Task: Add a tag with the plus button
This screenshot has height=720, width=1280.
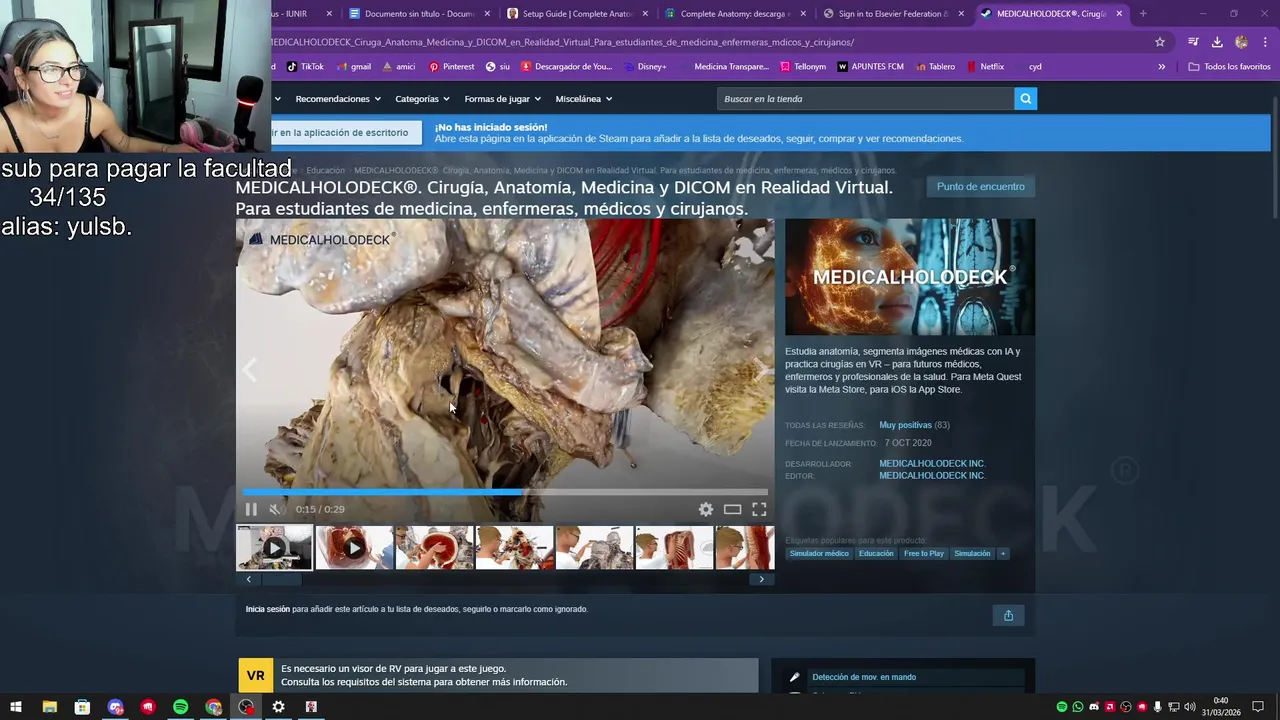Action: point(1003,554)
